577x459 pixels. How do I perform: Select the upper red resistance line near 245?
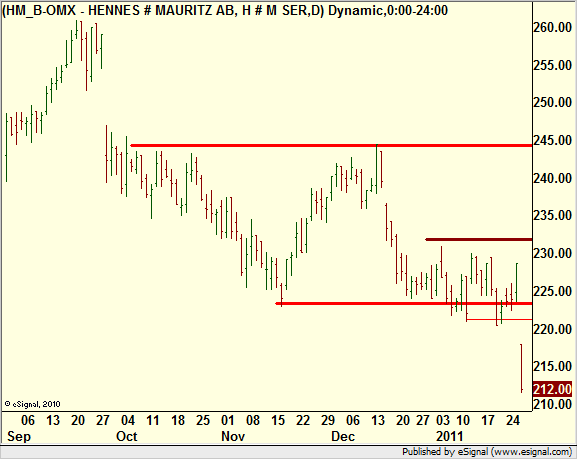pos(331,146)
